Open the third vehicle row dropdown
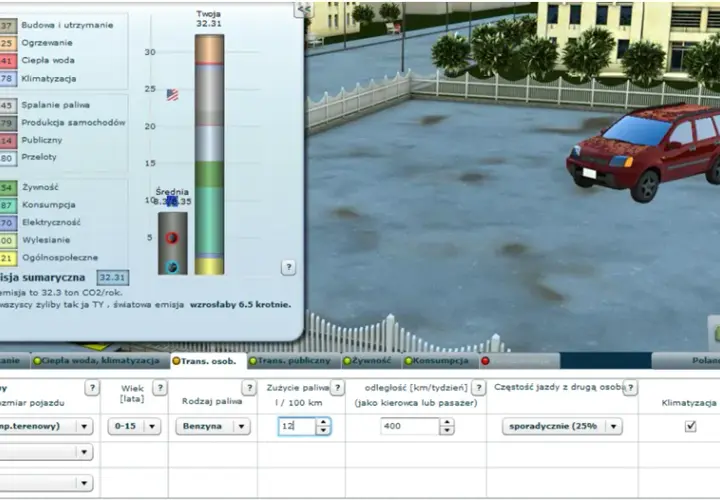 click(46, 483)
